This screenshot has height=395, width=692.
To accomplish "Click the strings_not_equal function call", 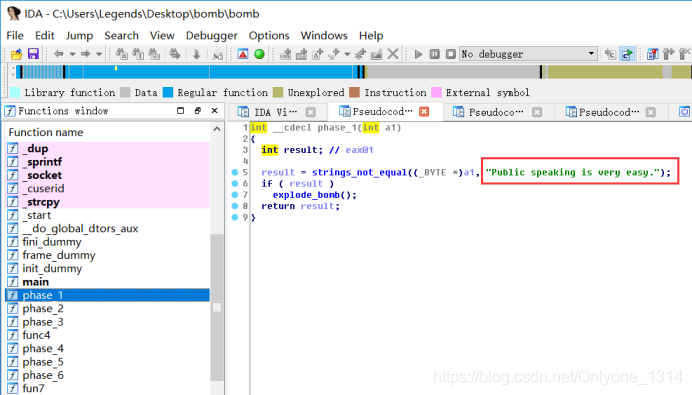I will (x=359, y=172).
